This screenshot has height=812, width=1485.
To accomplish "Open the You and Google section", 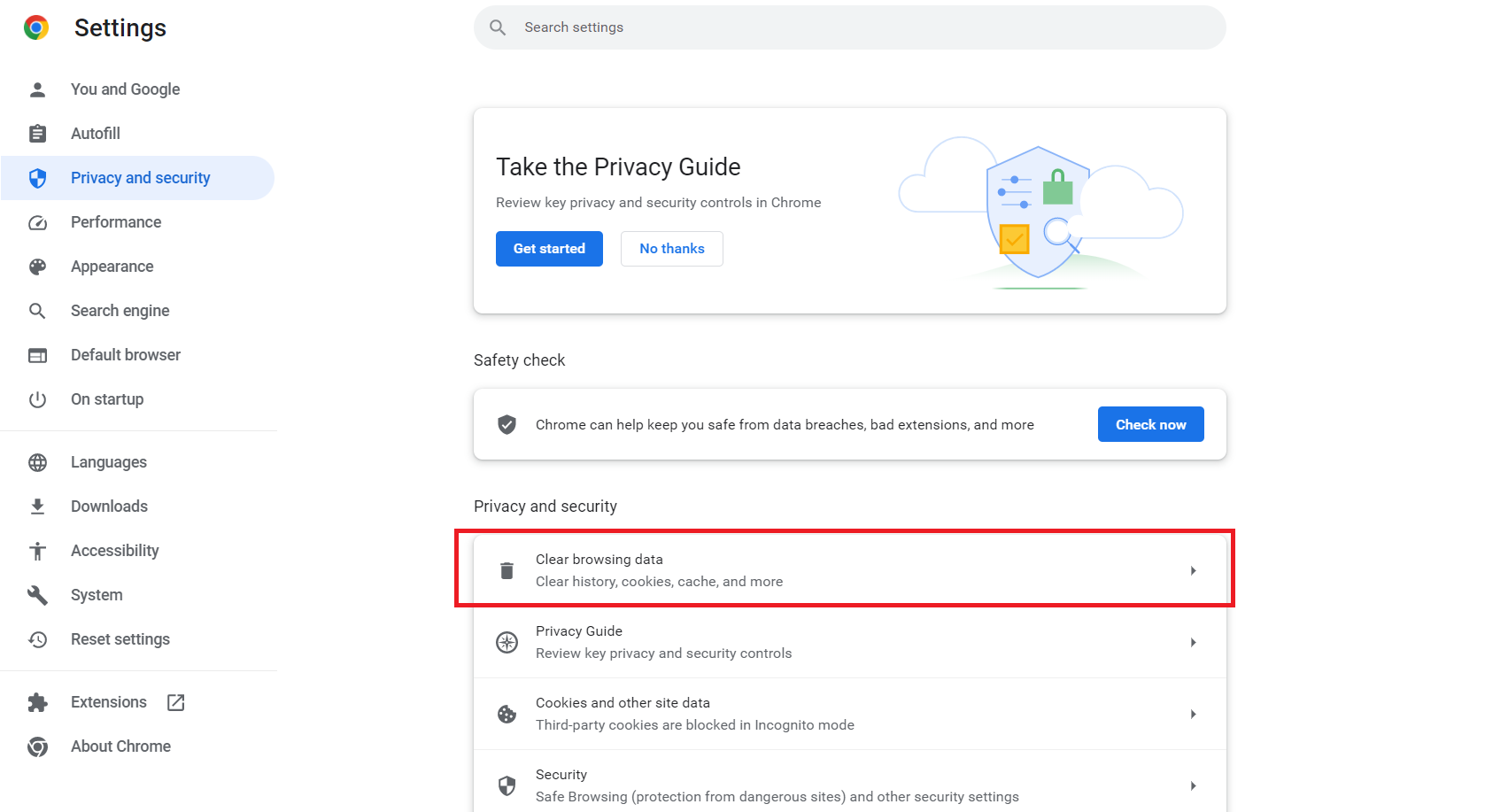I will click(x=137, y=89).
